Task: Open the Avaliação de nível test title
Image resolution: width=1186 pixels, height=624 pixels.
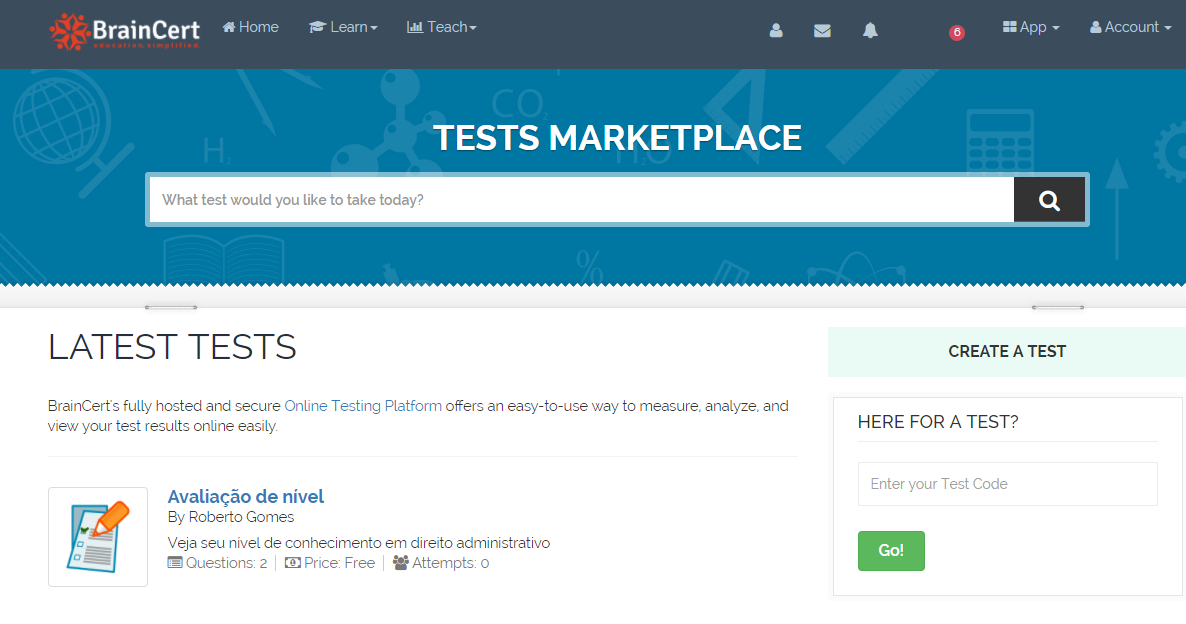Action: 246,497
